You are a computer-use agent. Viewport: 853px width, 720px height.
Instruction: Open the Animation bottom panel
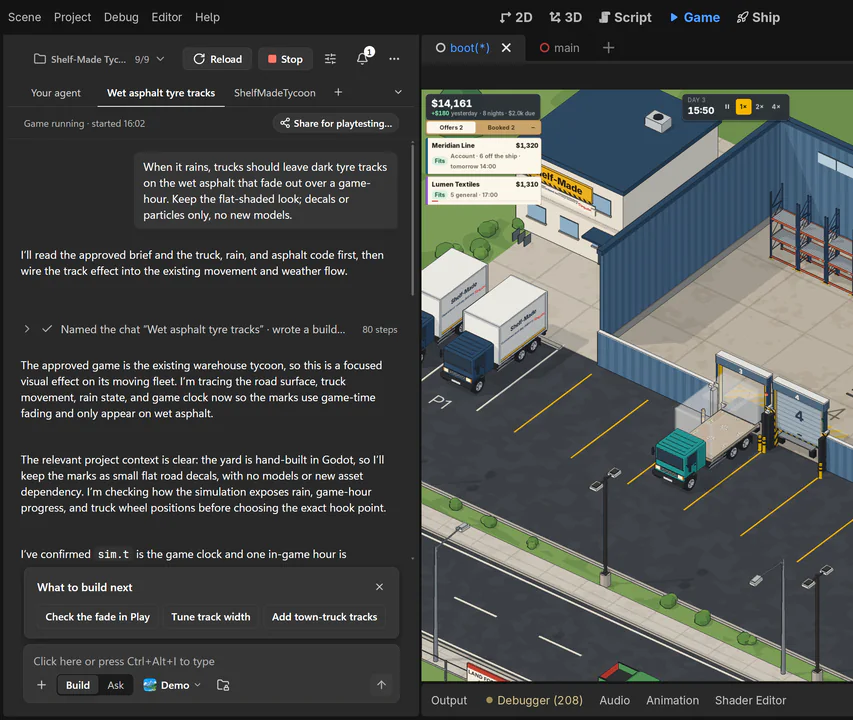click(x=672, y=700)
